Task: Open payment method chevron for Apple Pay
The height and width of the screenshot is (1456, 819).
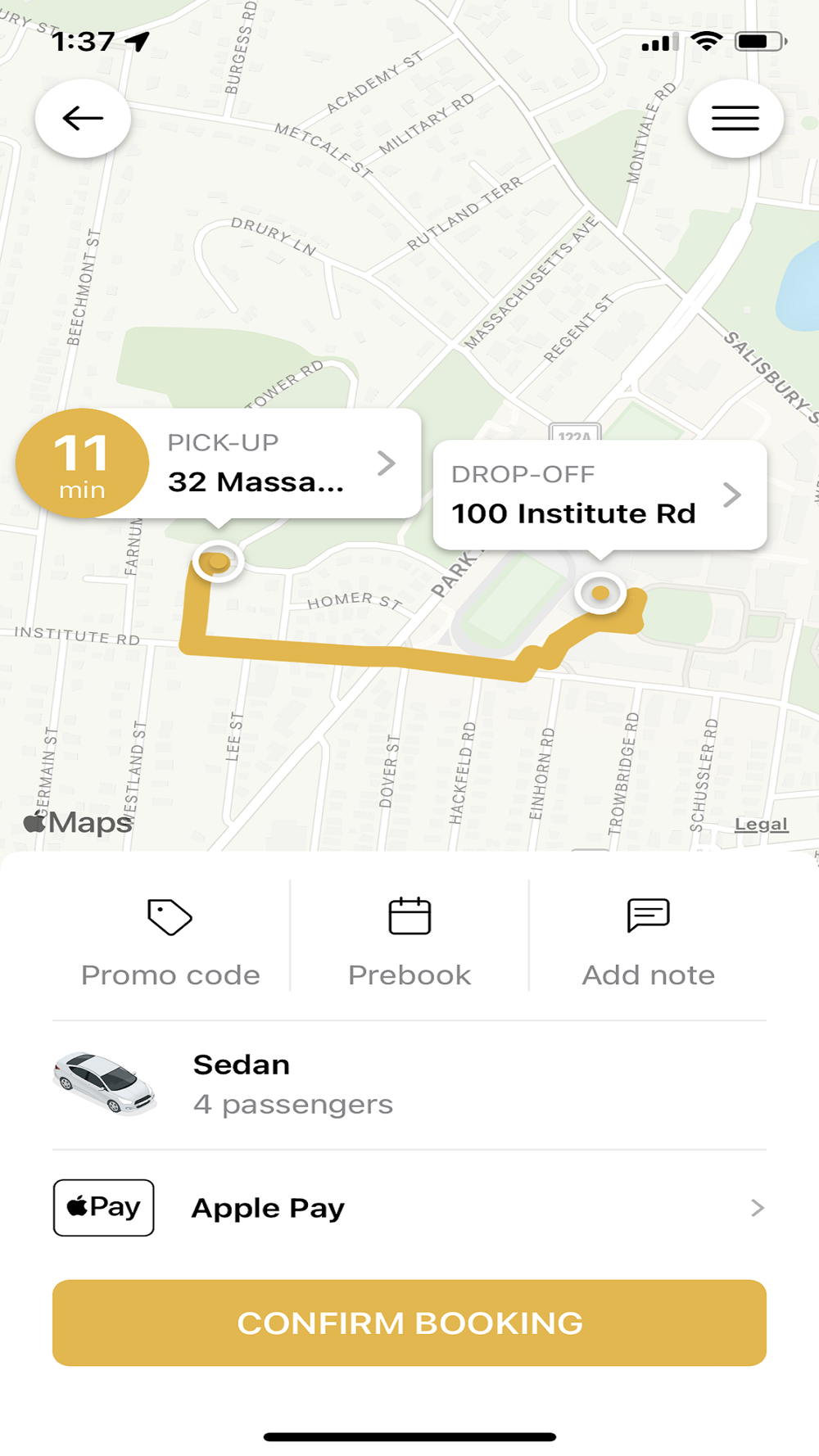Action: (758, 1208)
